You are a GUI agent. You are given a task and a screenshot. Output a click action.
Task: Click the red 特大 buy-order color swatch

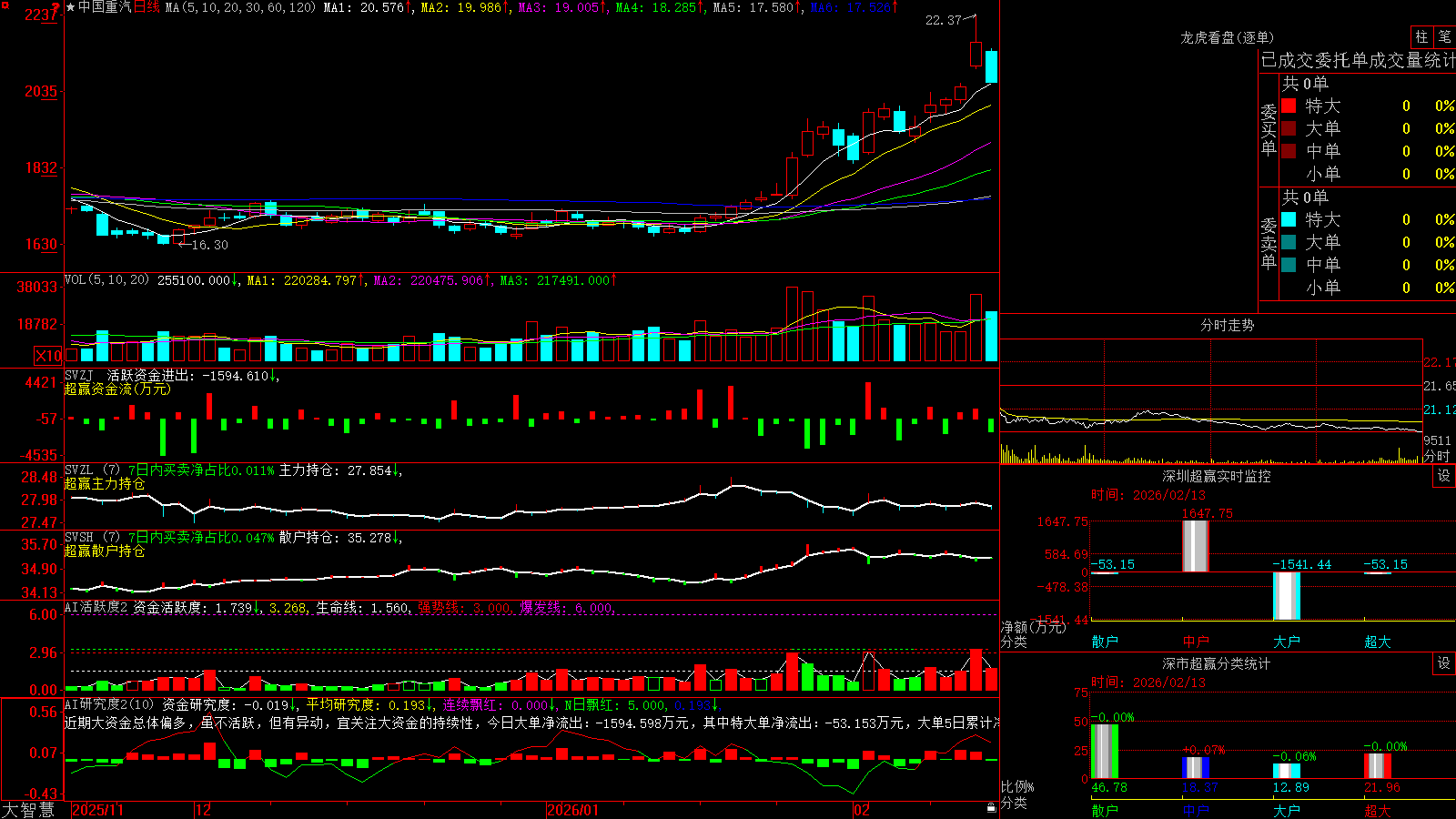pyautogui.click(x=1289, y=106)
